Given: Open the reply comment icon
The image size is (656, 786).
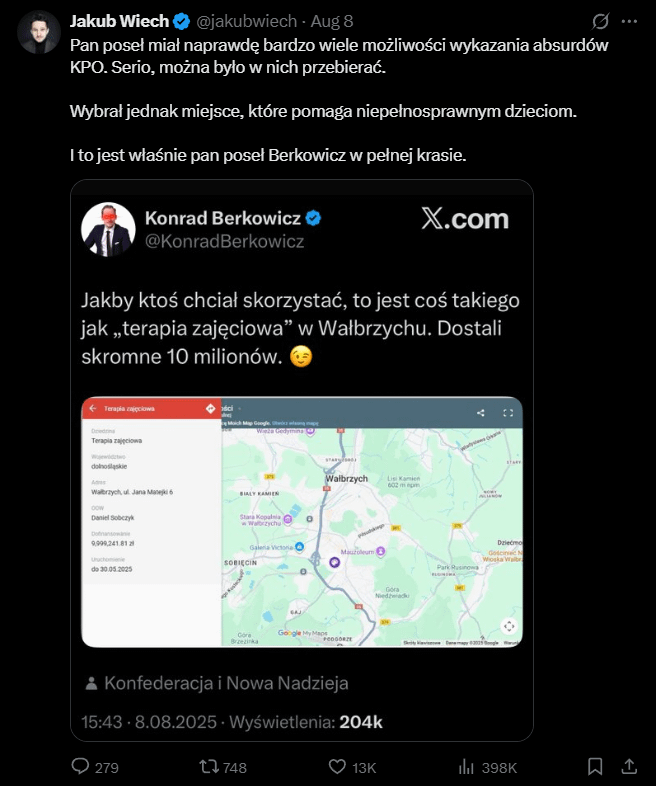Looking at the screenshot, I should 80,766.
